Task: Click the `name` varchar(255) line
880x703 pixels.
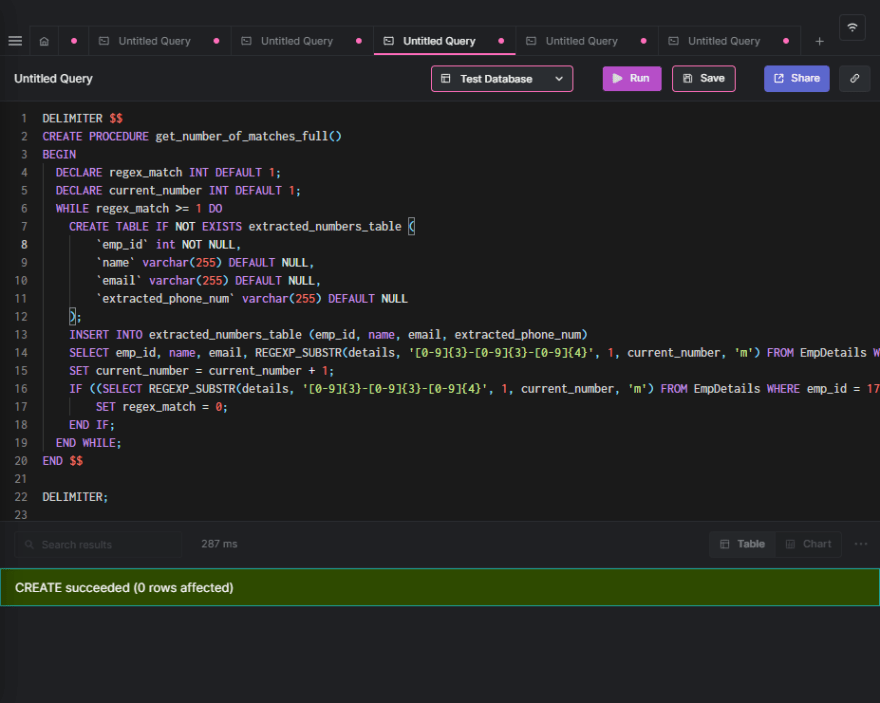Action: point(205,263)
